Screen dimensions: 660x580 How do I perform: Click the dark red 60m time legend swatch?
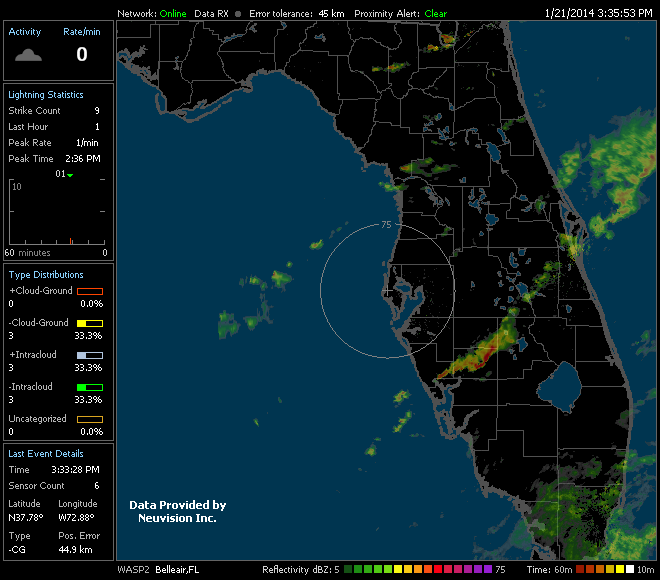(580, 569)
